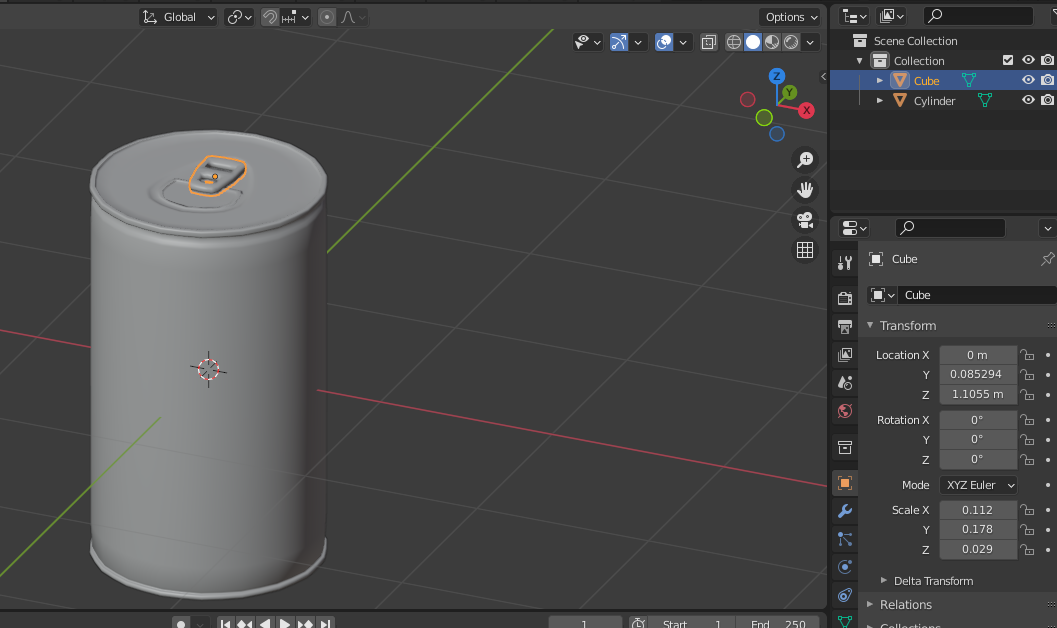Select Cube in the outliner
1057x628 pixels.
[x=926, y=81]
